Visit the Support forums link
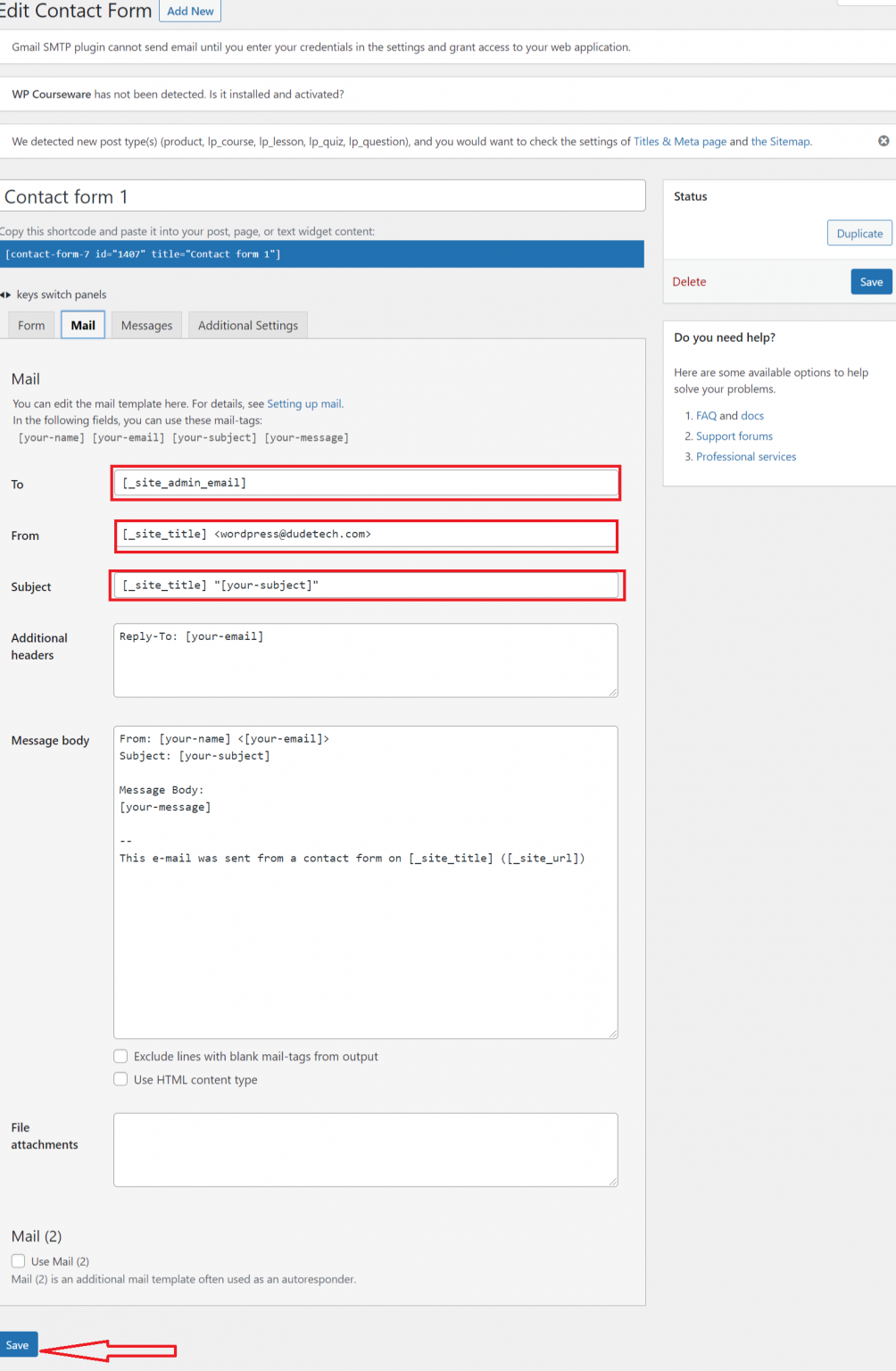Viewport: 896px width, 1371px height. pos(734,436)
